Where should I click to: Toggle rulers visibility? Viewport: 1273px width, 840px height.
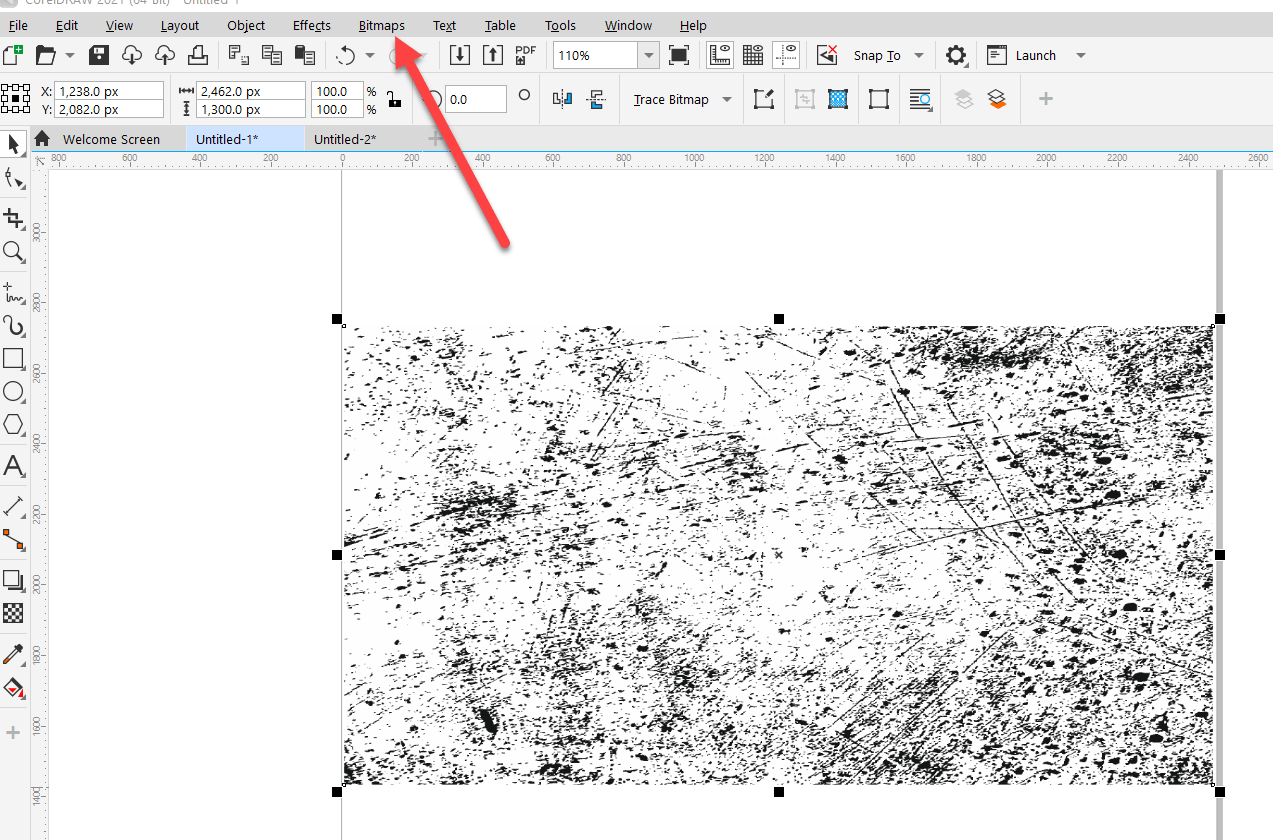[x=720, y=55]
